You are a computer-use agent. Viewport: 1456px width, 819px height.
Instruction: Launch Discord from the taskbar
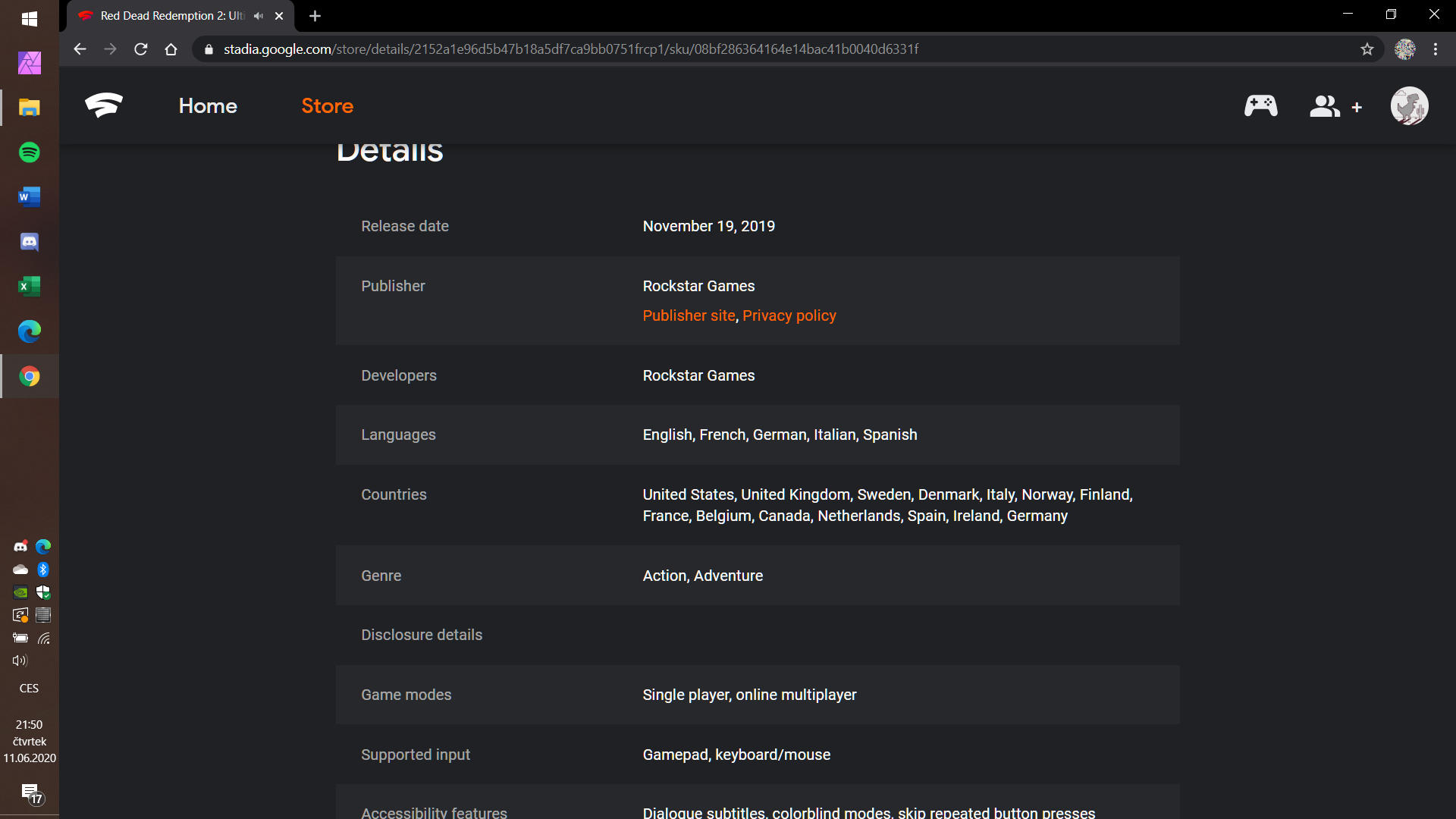pos(30,242)
